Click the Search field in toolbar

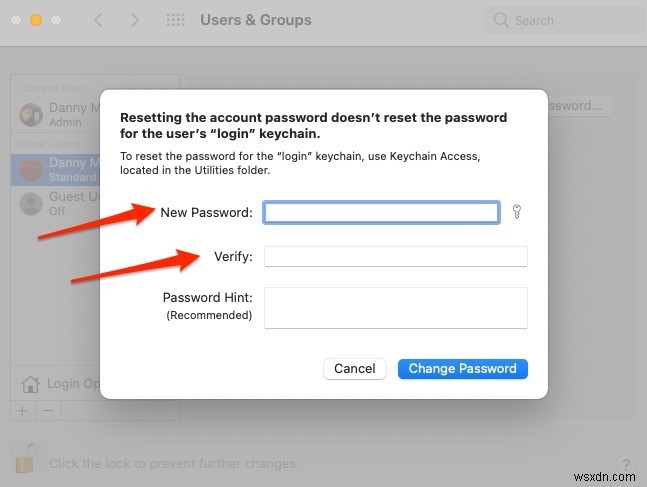coord(564,20)
